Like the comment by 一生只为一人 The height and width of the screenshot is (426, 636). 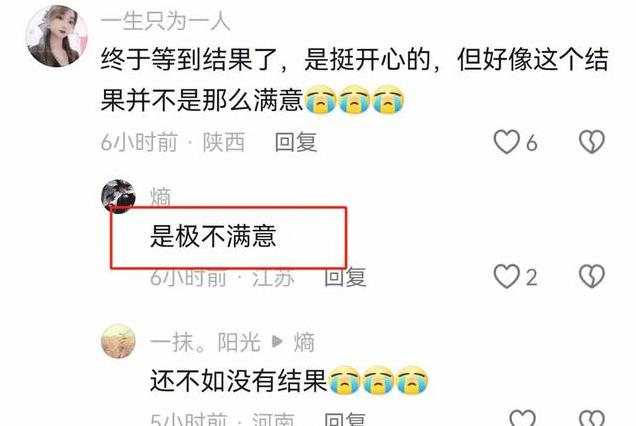tap(506, 142)
